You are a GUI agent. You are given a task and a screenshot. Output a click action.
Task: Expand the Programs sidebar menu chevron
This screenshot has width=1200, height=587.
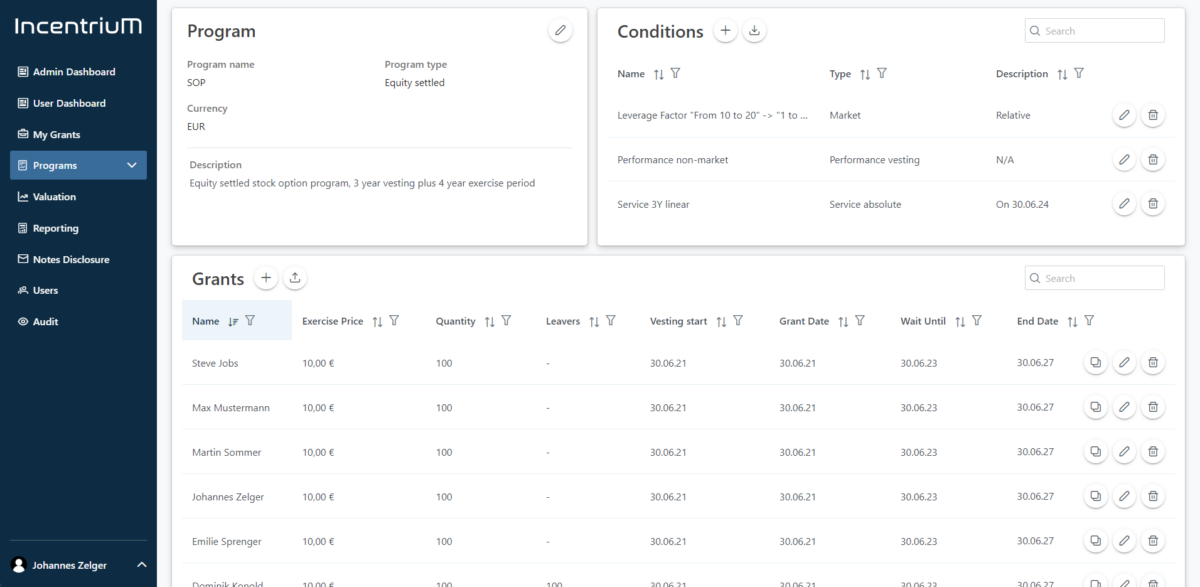132,166
